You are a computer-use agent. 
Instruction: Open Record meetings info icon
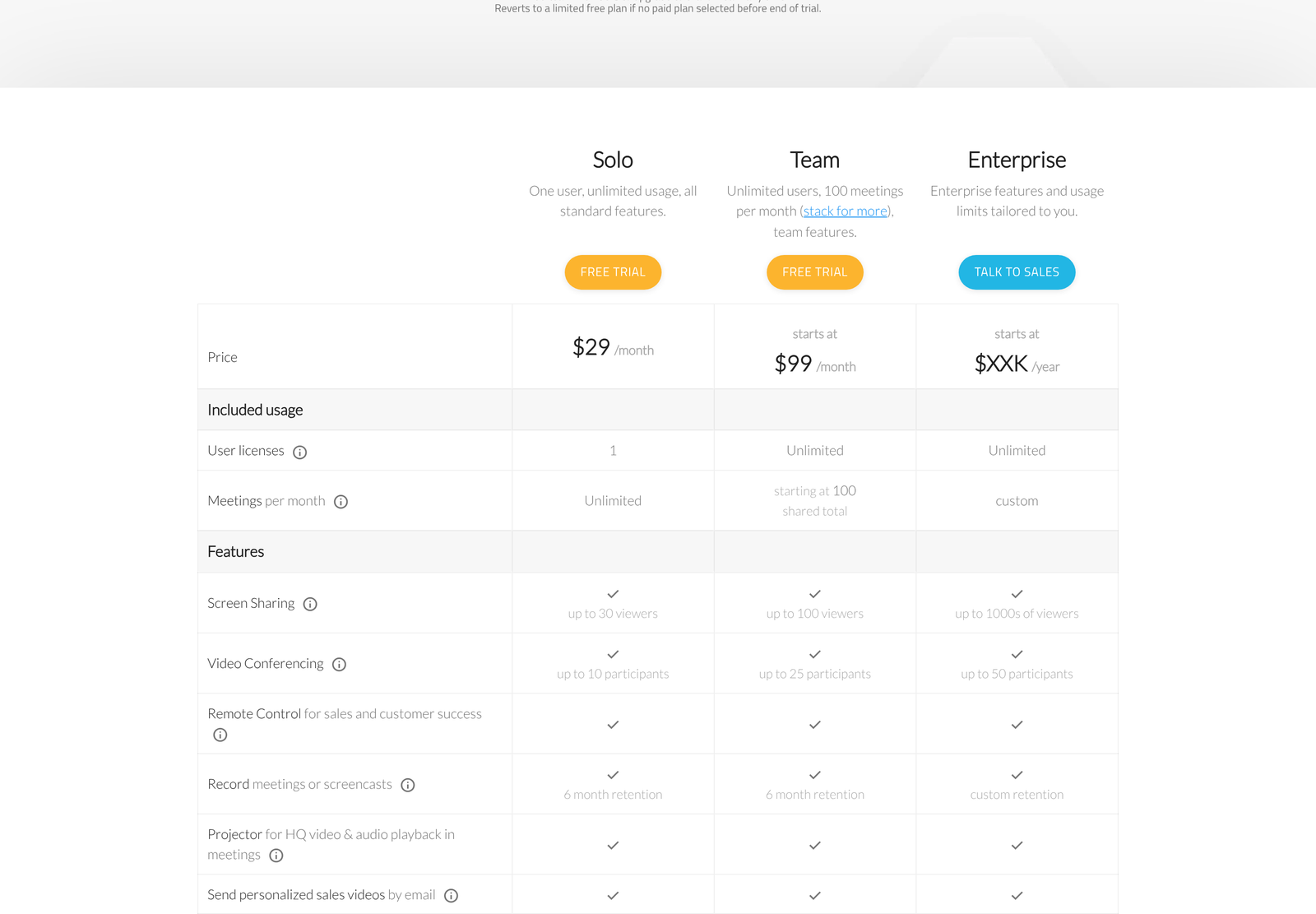[x=408, y=785]
